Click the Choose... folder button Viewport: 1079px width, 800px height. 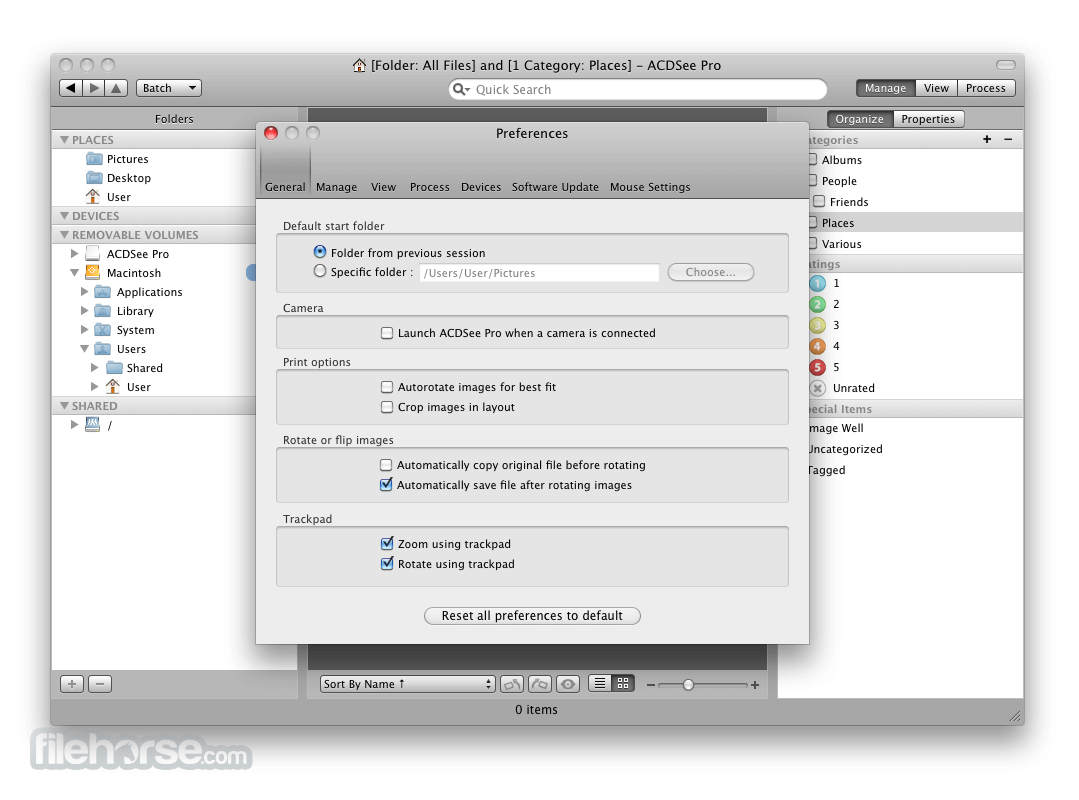point(710,272)
